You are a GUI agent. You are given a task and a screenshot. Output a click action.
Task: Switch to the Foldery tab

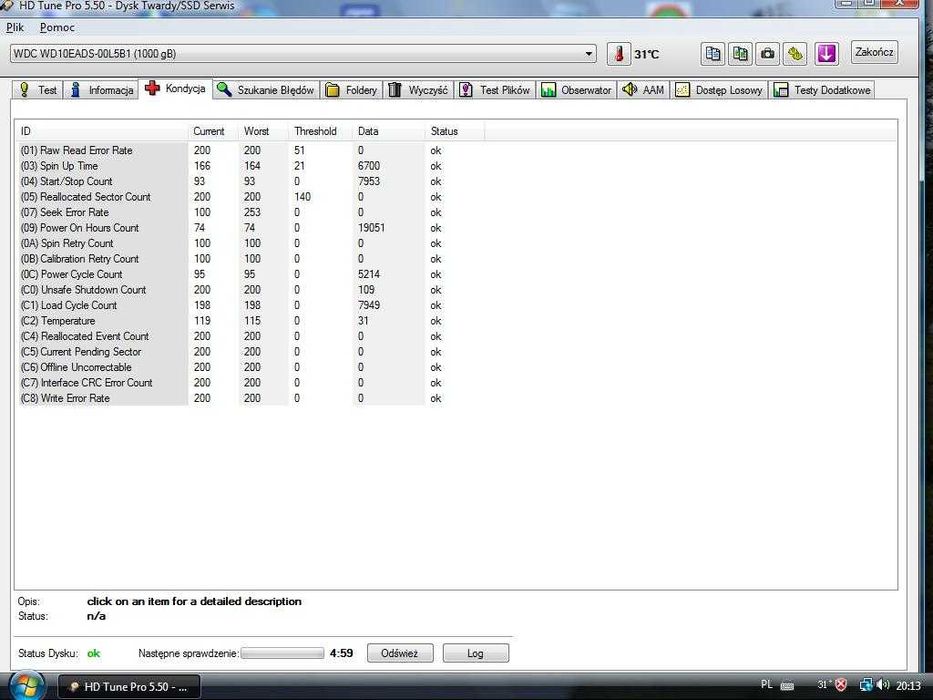click(352, 90)
